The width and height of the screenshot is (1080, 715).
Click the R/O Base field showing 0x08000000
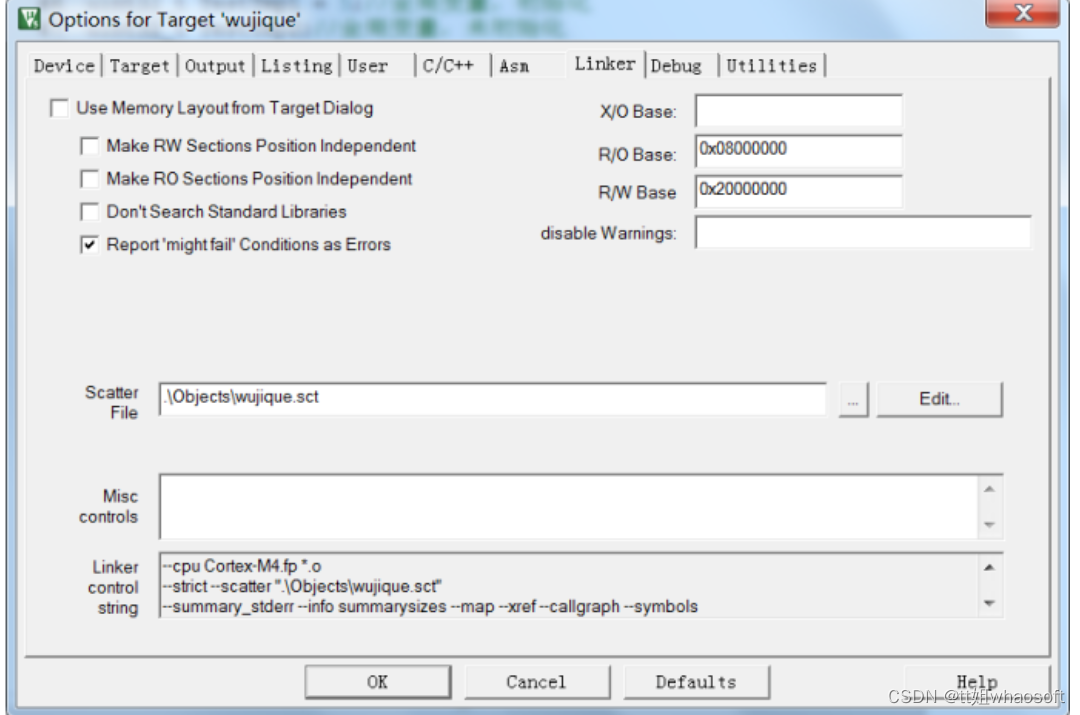798,151
